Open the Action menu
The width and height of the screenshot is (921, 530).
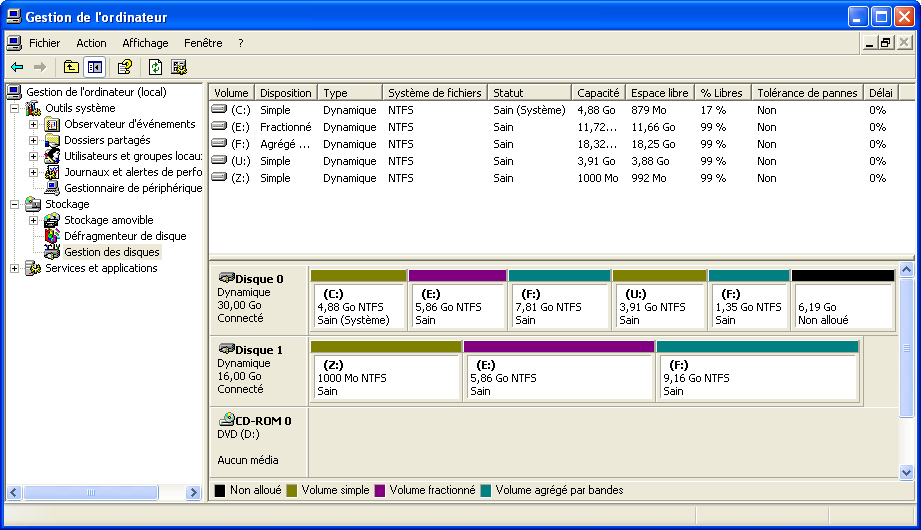pos(91,43)
